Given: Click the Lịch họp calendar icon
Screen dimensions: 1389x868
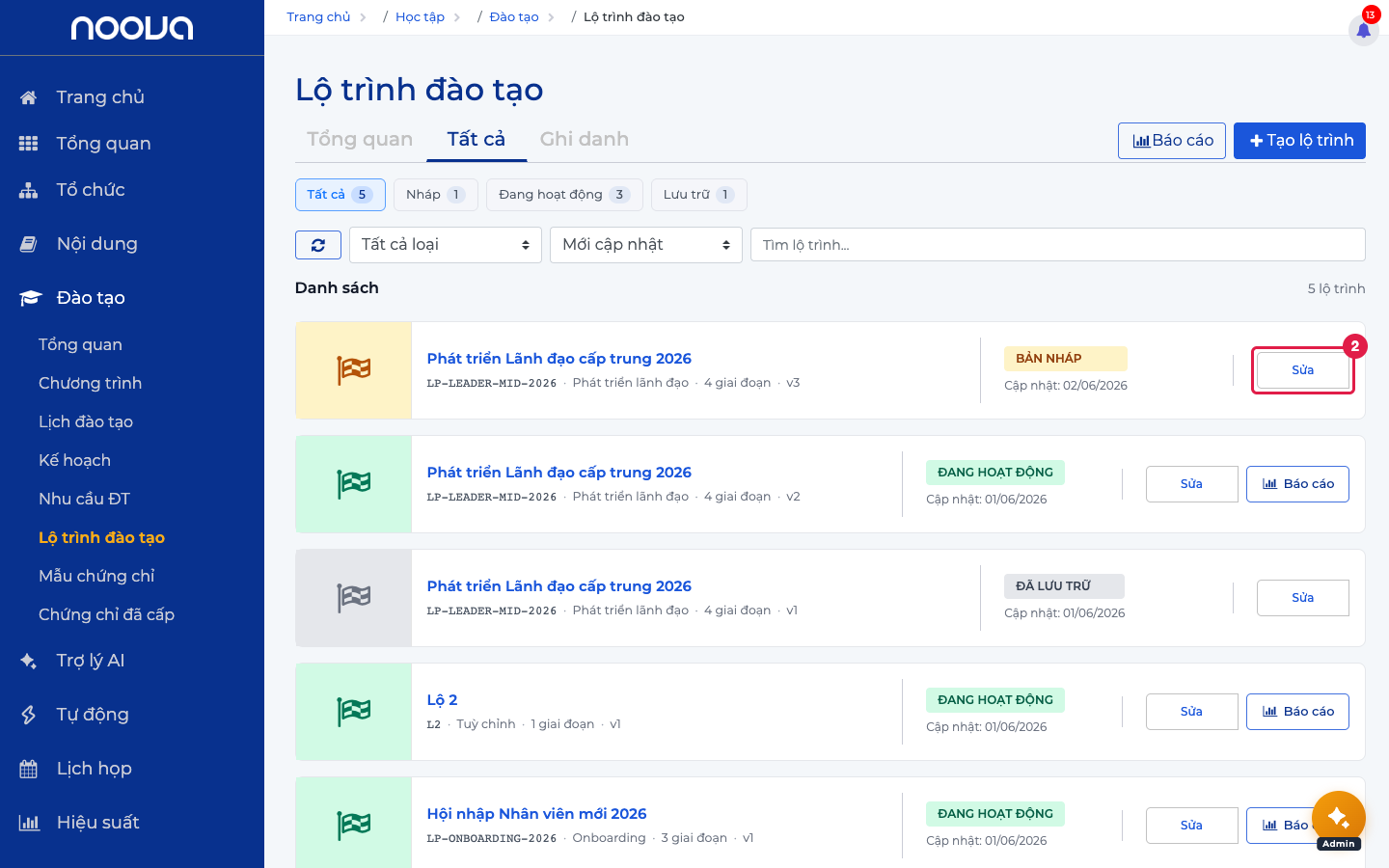Looking at the screenshot, I should click(x=29, y=769).
